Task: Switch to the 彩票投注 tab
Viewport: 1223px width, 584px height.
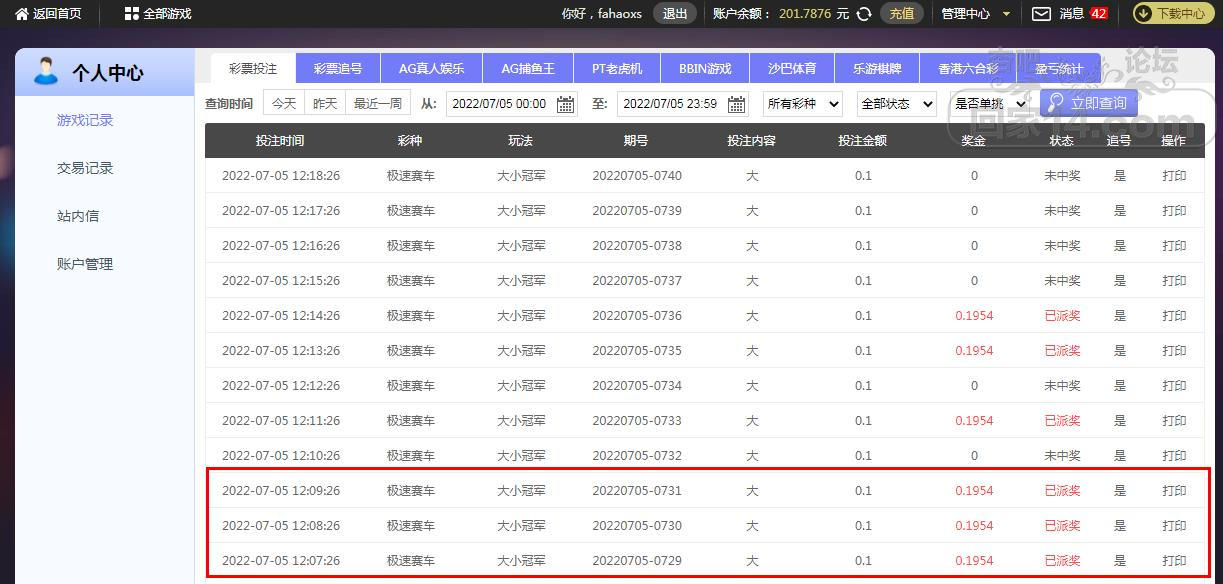Action: [x=253, y=69]
